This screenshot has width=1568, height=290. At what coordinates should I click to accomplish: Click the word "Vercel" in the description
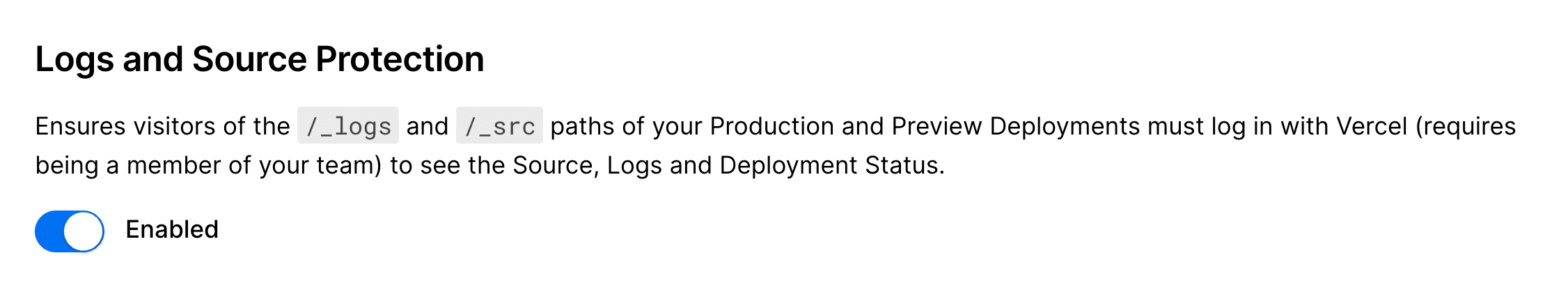1372,126
